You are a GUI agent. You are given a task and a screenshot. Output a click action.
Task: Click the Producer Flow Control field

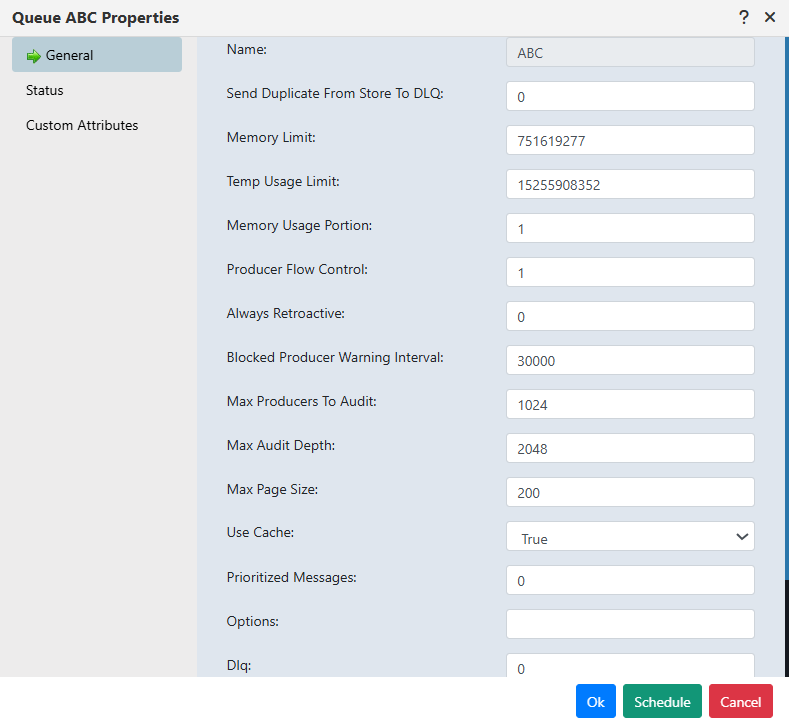(x=630, y=272)
